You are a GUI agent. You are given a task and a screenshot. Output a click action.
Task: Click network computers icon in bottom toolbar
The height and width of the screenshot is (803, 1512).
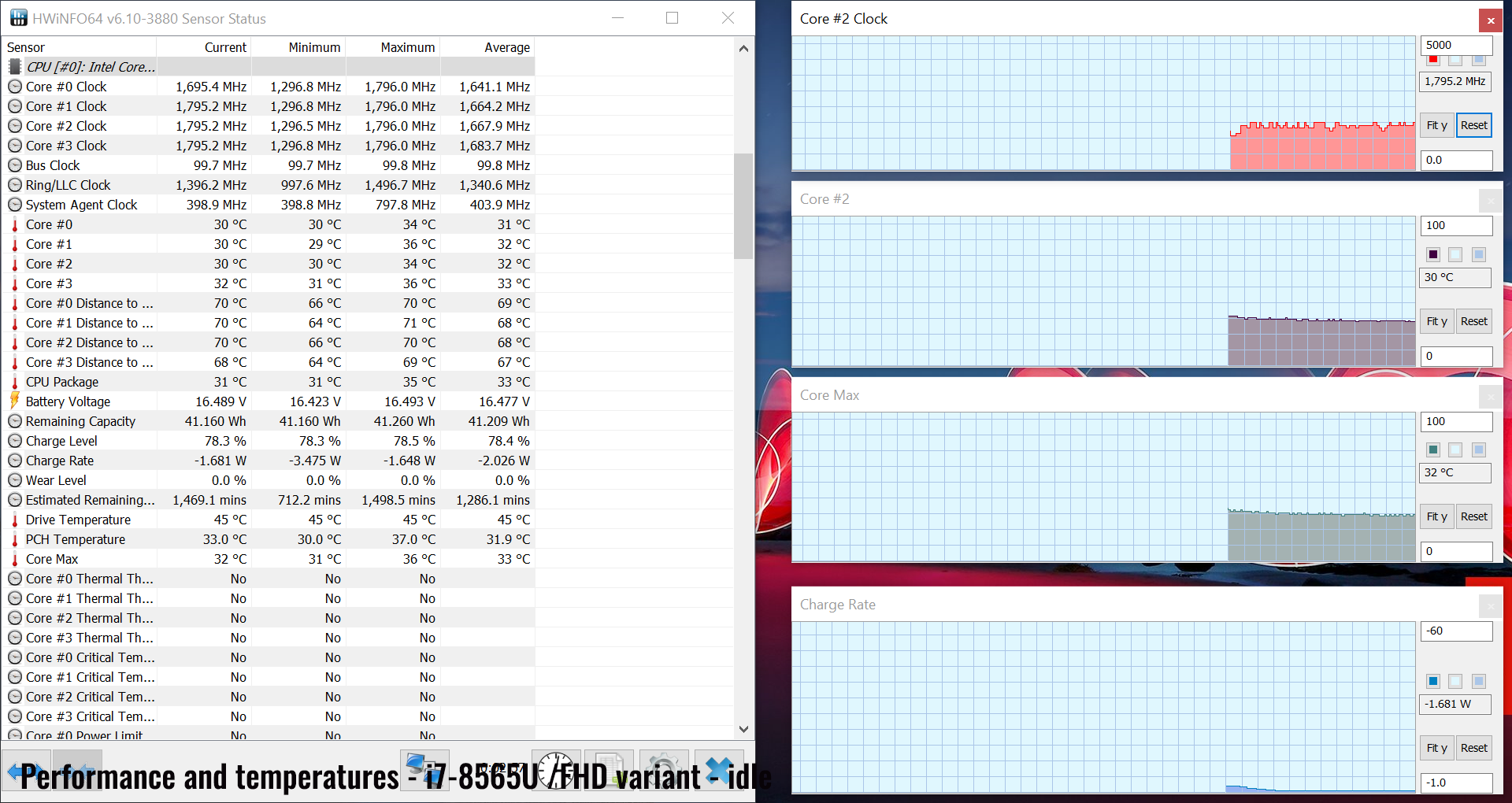[x=425, y=772]
